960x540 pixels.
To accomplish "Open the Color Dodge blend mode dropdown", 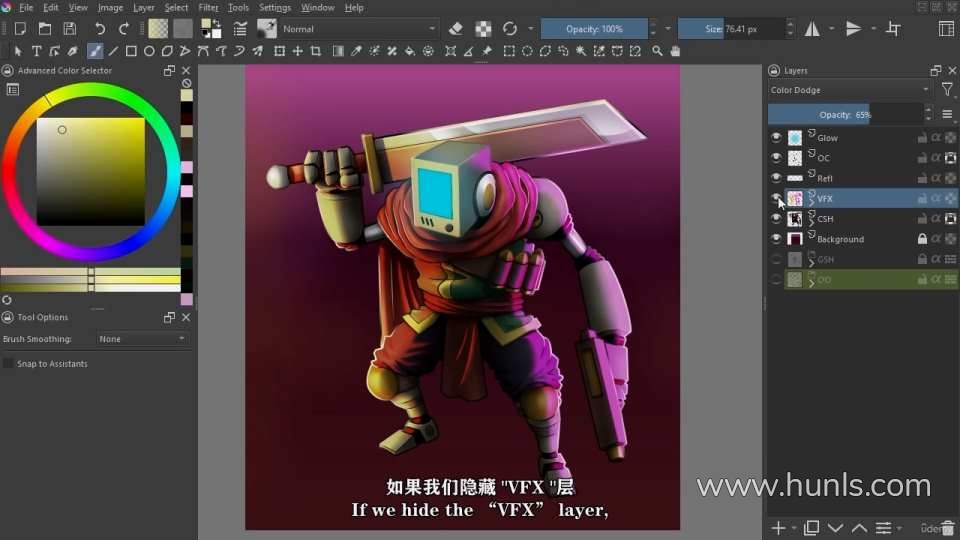I will click(849, 90).
